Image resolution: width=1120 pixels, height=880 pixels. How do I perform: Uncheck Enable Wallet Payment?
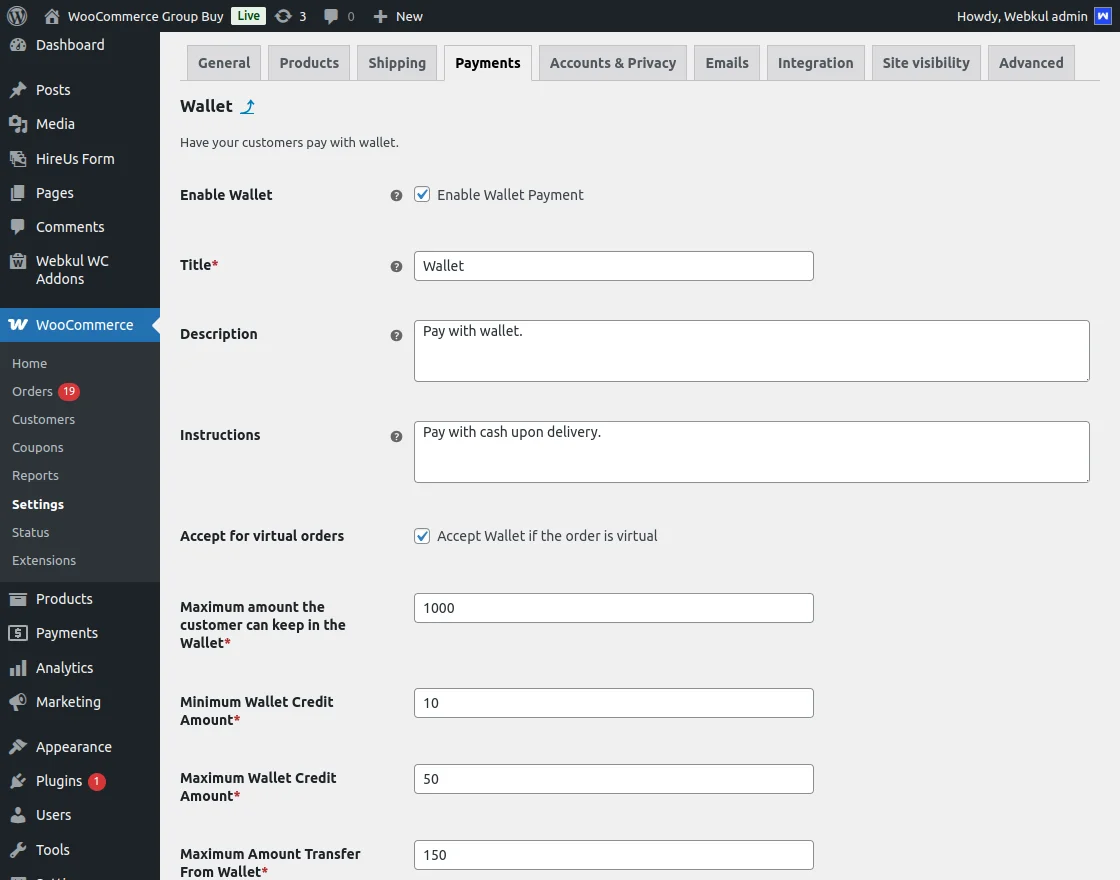[422, 195]
